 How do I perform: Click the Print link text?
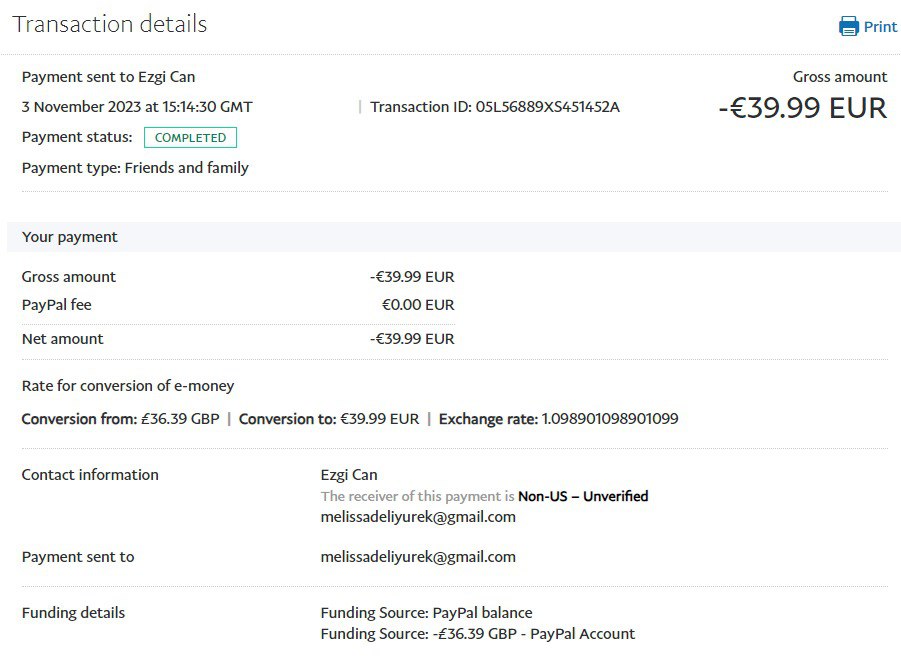pyautogui.click(x=880, y=27)
